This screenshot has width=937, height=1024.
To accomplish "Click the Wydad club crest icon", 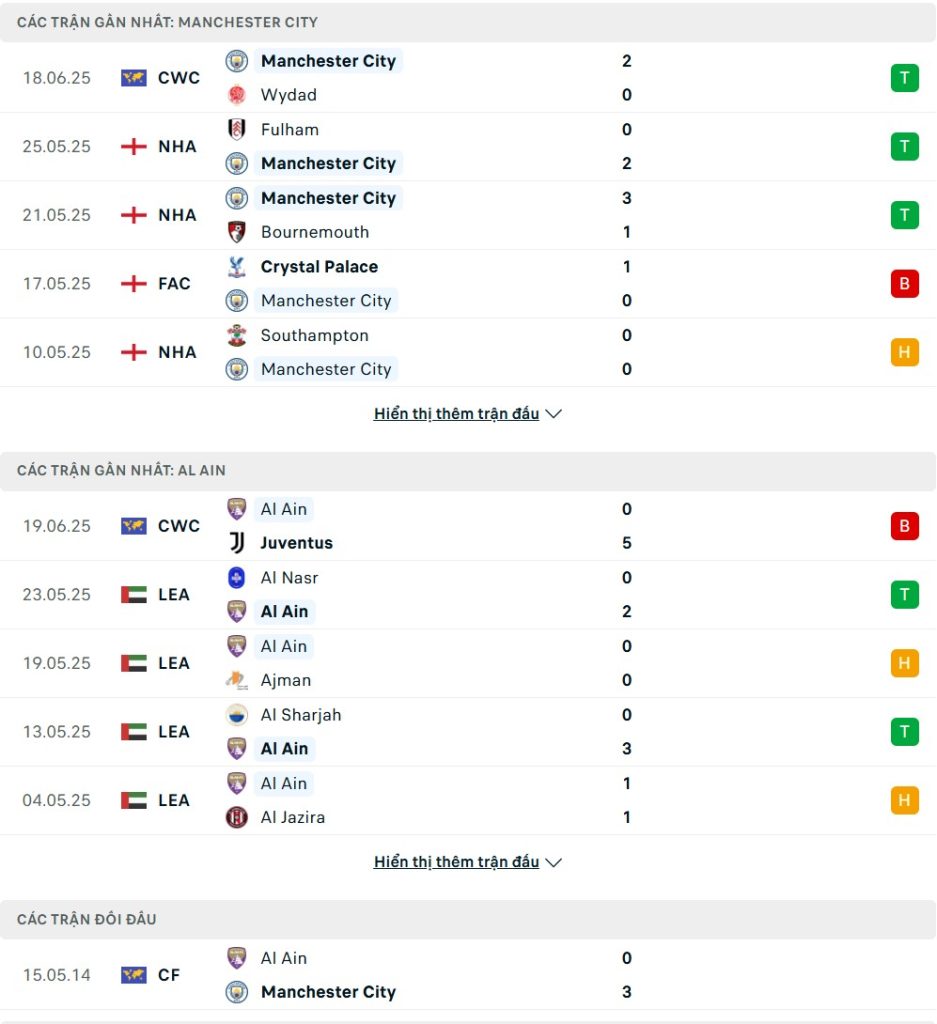I will pos(236,95).
